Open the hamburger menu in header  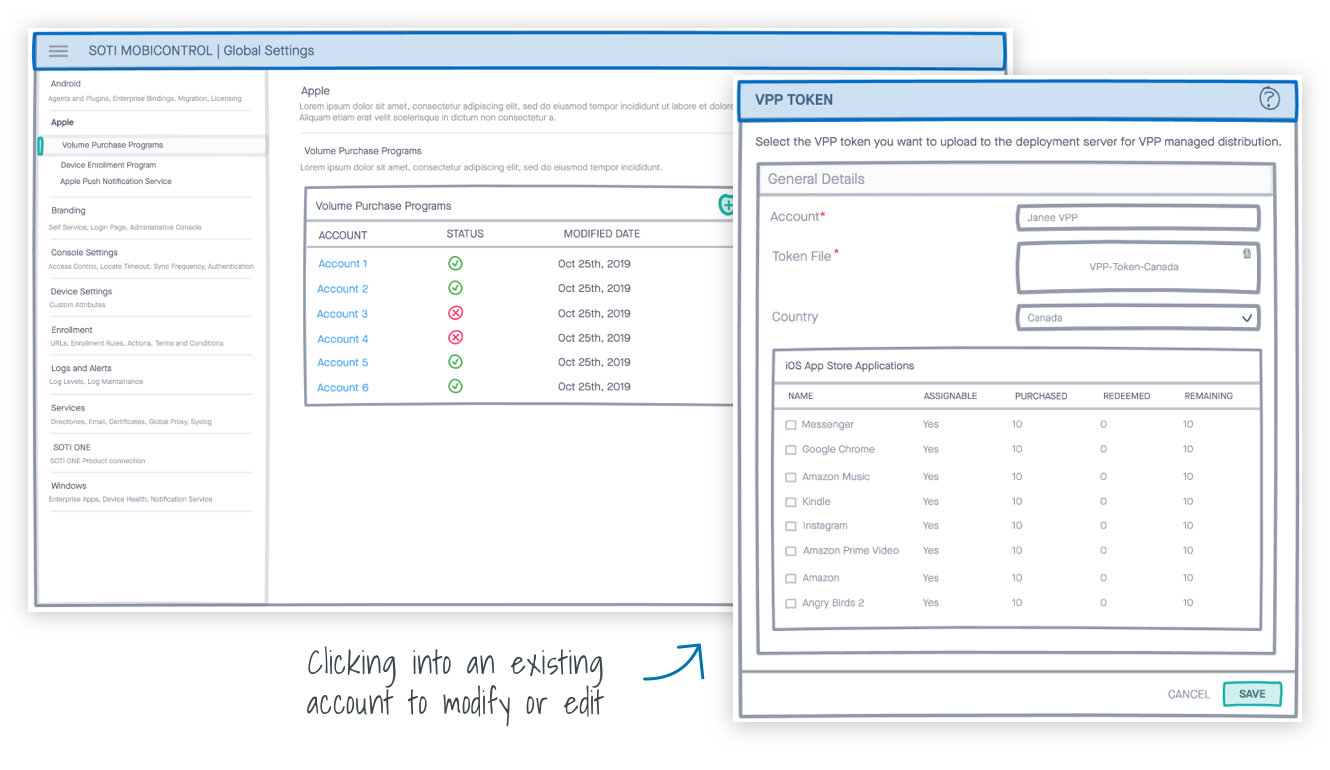(x=58, y=51)
